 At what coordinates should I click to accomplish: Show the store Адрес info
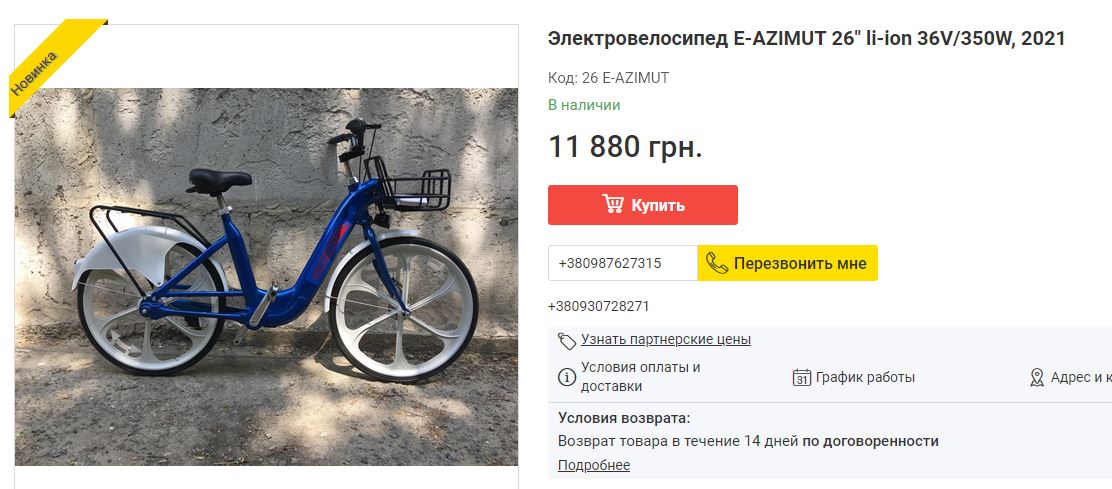(1080, 377)
